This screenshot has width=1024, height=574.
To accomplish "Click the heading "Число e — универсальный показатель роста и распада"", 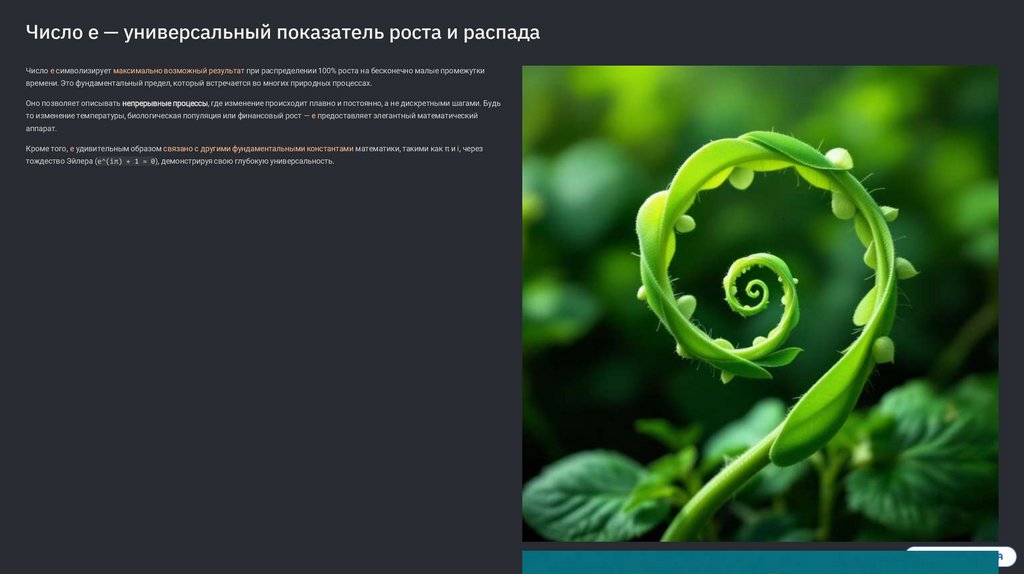I will coord(283,32).
